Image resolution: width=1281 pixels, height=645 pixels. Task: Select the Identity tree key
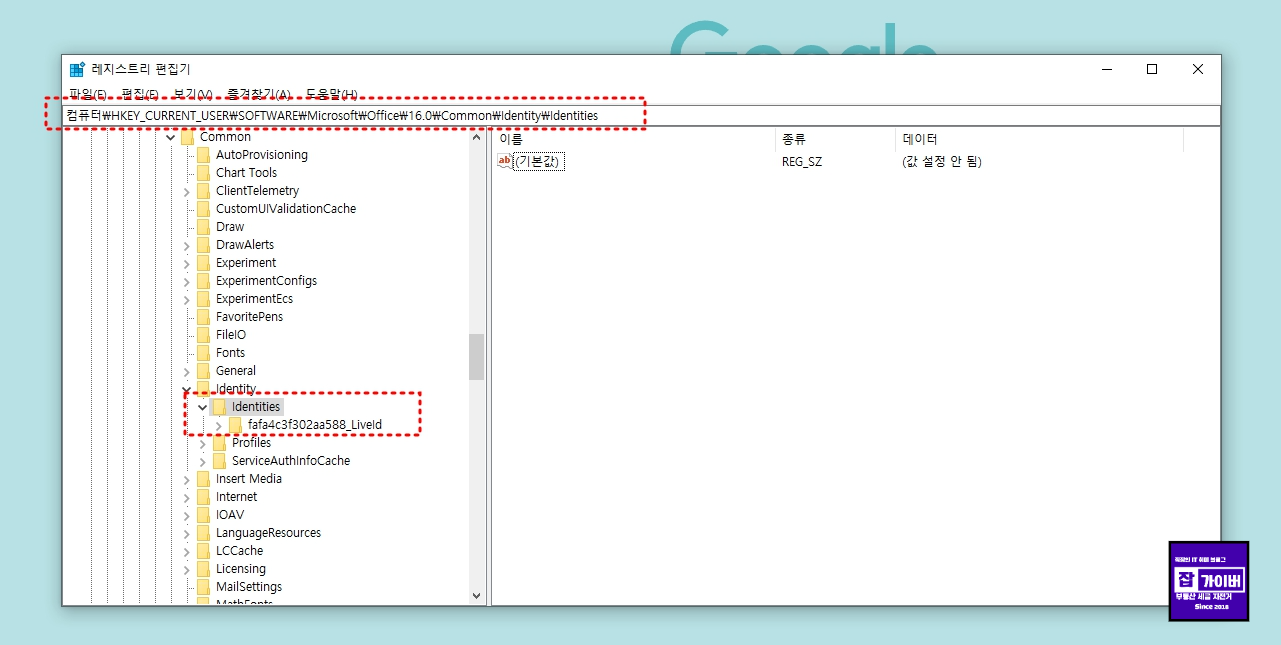236,389
